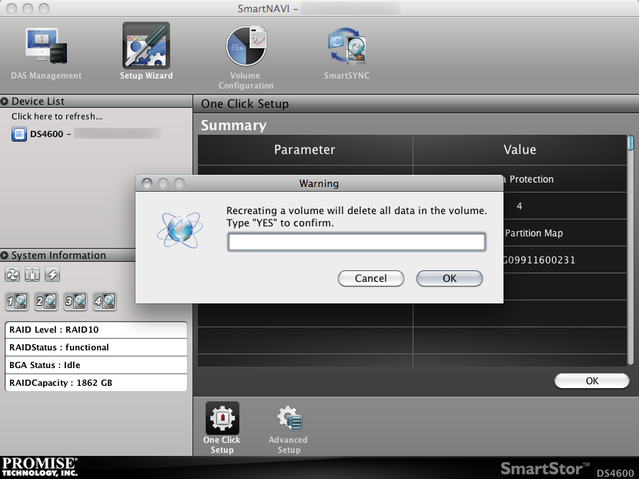Collapse the Device List panel
This screenshot has height=479, width=639.
point(5,101)
